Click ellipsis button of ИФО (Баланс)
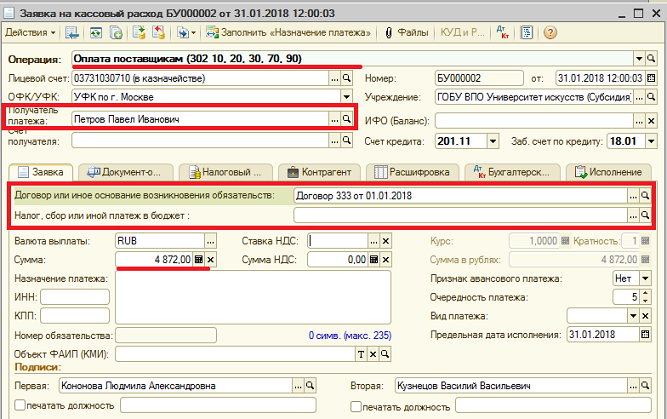The height and width of the screenshot is (419, 667). [639, 121]
